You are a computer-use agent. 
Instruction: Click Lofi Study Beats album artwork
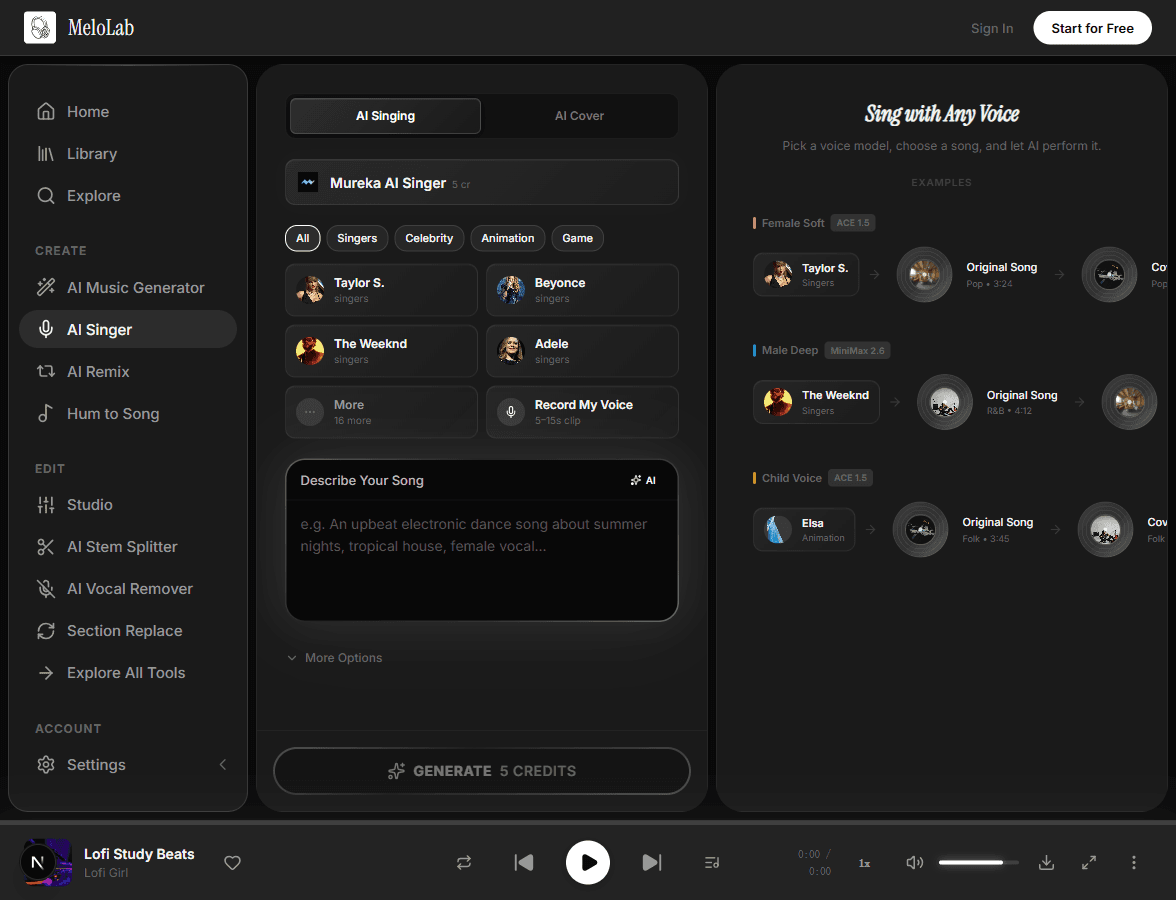pos(47,862)
